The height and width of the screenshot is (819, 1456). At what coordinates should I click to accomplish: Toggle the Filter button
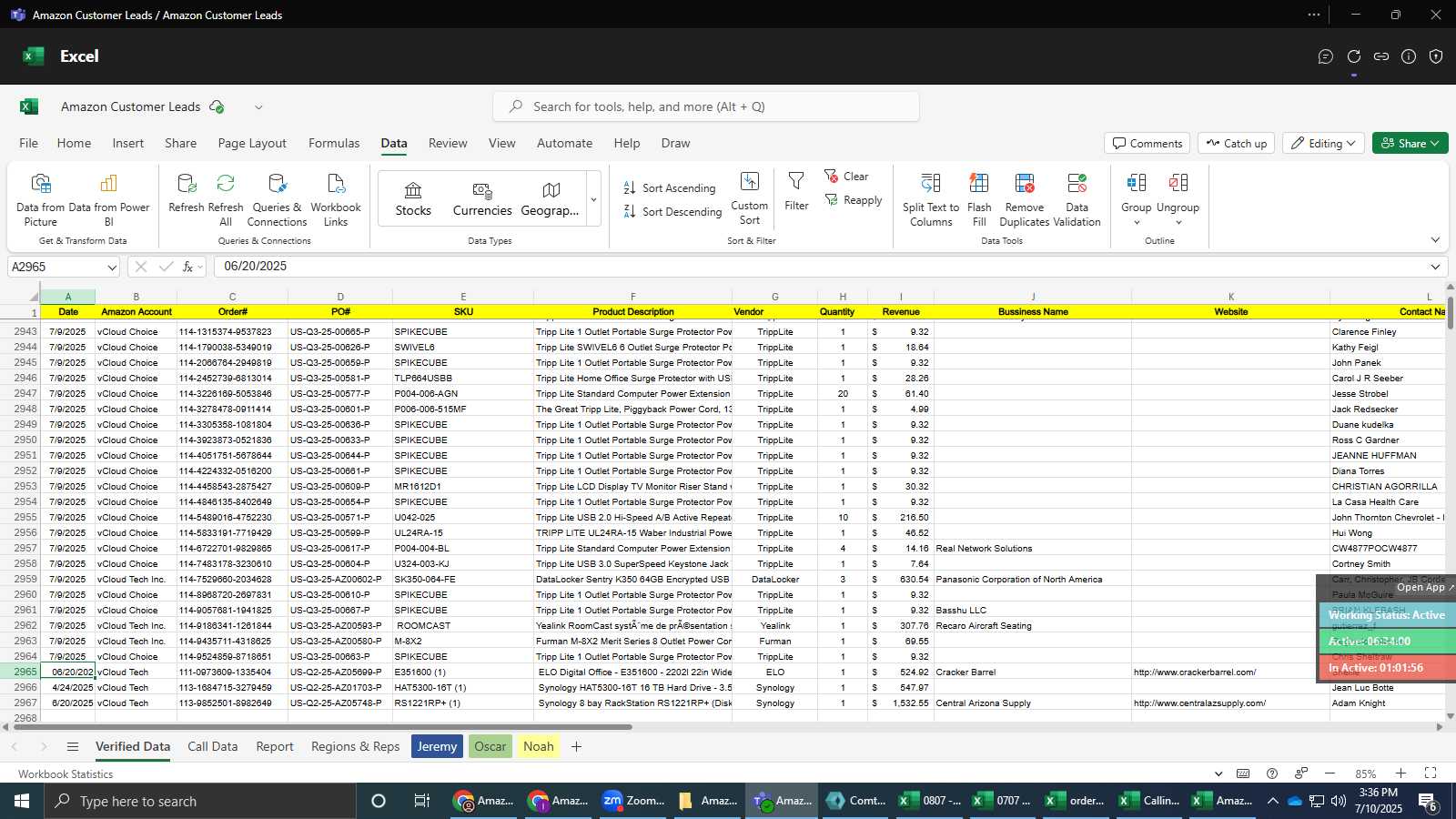coord(796,192)
